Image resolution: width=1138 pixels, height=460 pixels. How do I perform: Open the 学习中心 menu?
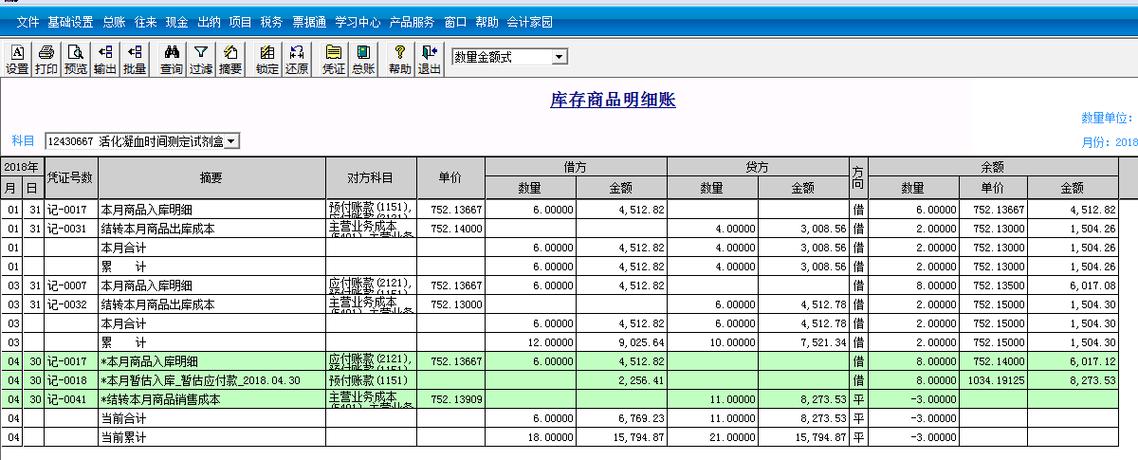point(357,22)
